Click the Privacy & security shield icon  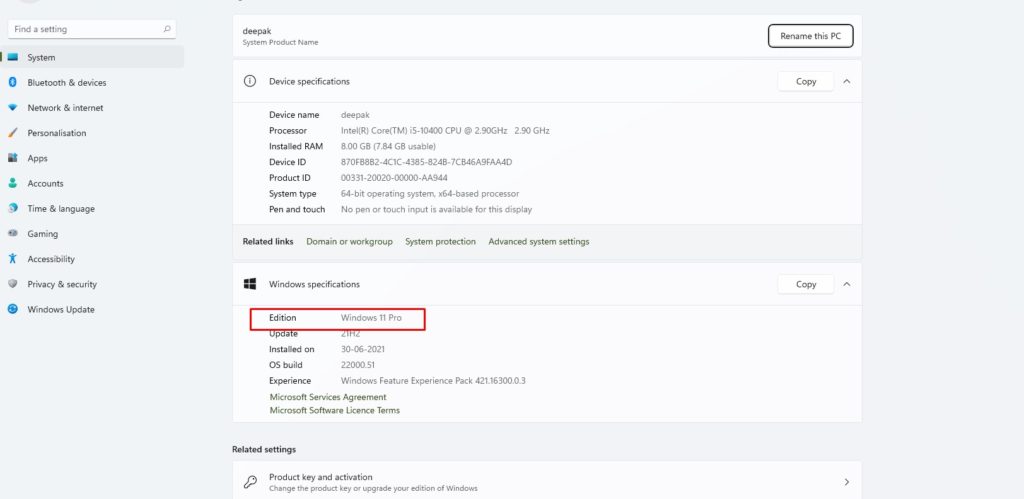12,284
